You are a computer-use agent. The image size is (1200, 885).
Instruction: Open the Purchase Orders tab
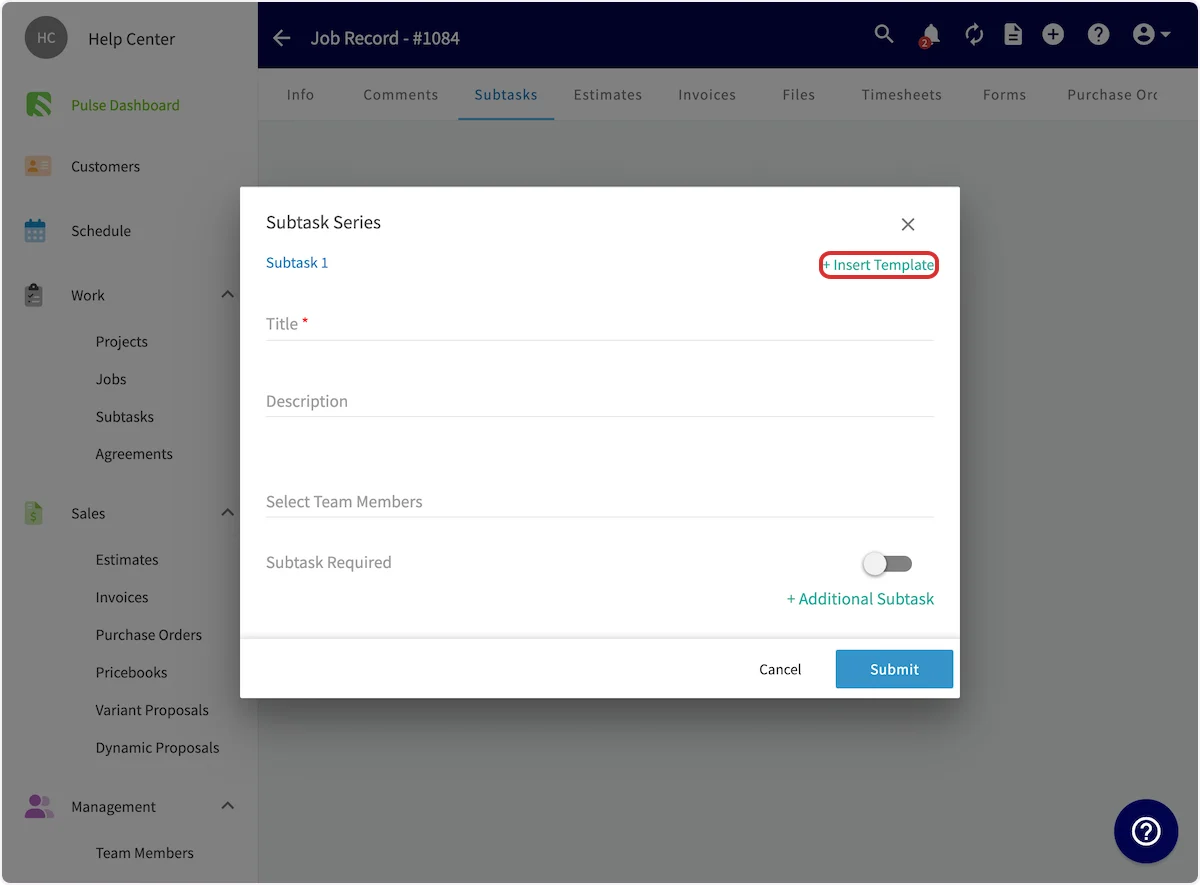[x=1112, y=95]
